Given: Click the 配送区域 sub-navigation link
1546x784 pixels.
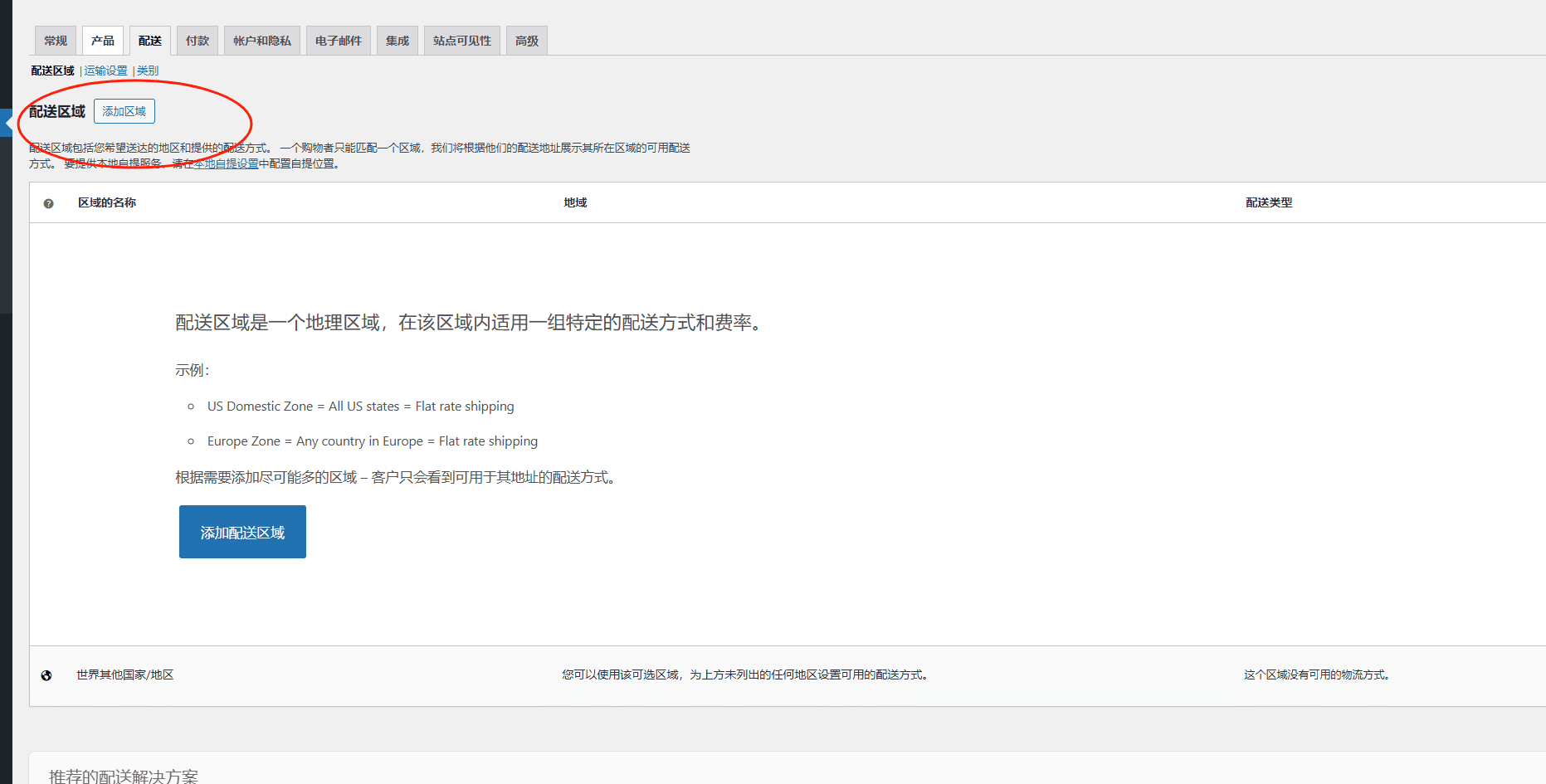Looking at the screenshot, I should (52, 71).
